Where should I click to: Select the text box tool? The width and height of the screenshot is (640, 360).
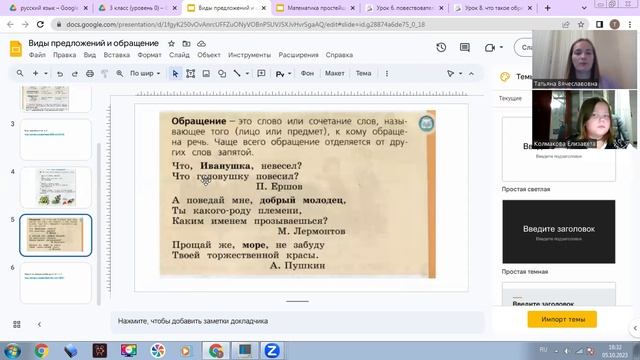click(190, 74)
